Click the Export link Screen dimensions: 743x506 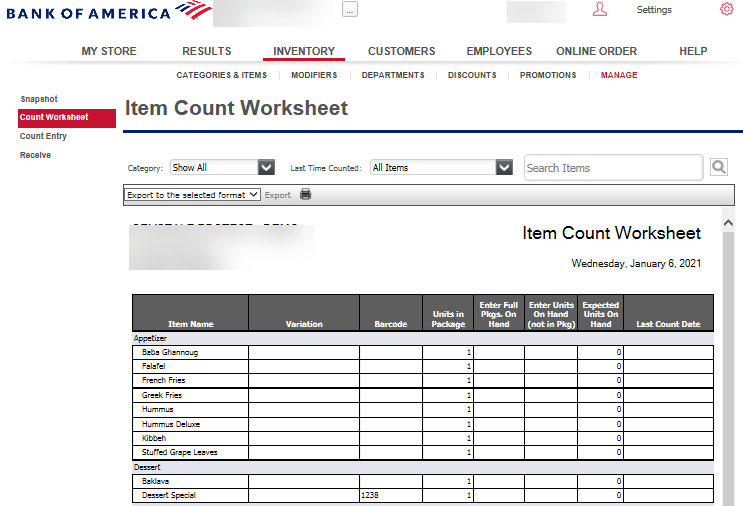tap(278, 195)
